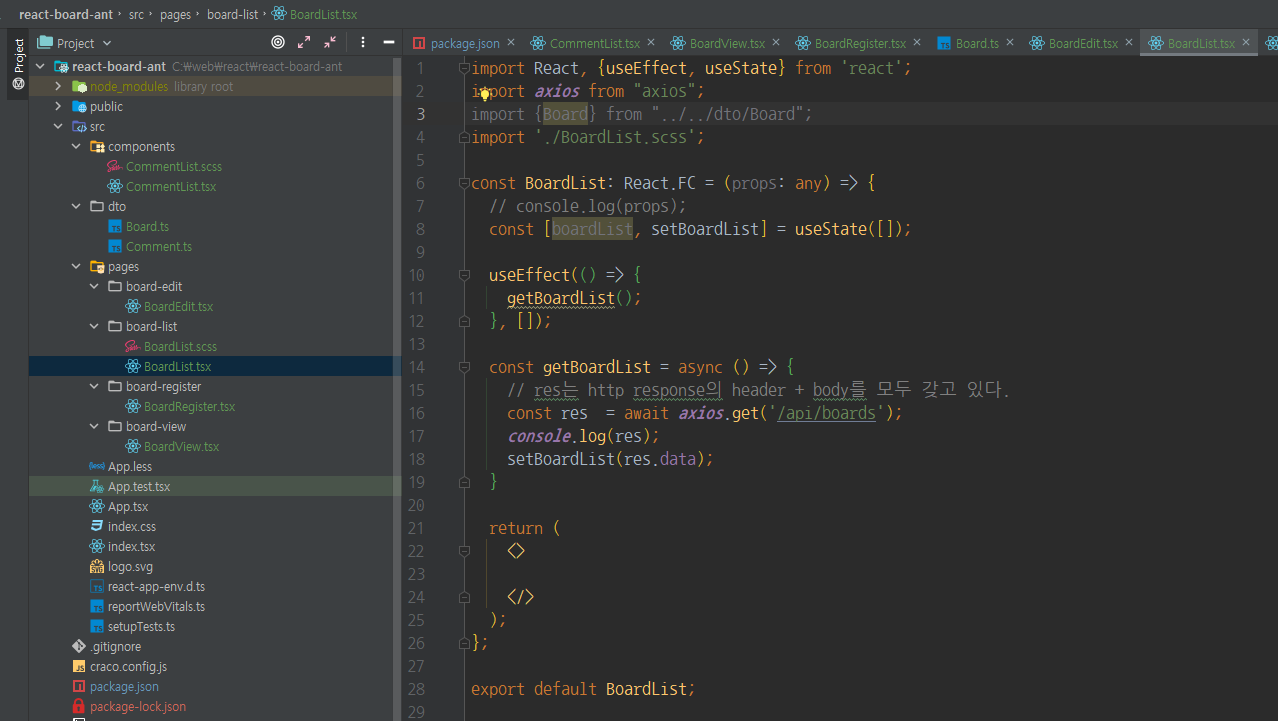Switch to the BoardEdit.tsx tab
This screenshot has width=1278, height=721.
pos(1082,43)
